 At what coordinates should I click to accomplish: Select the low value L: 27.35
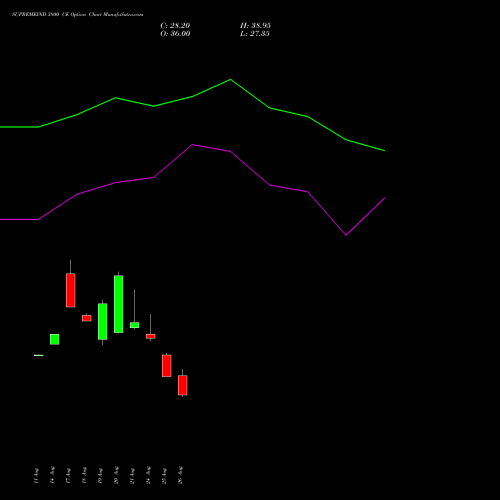(x=255, y=34)
